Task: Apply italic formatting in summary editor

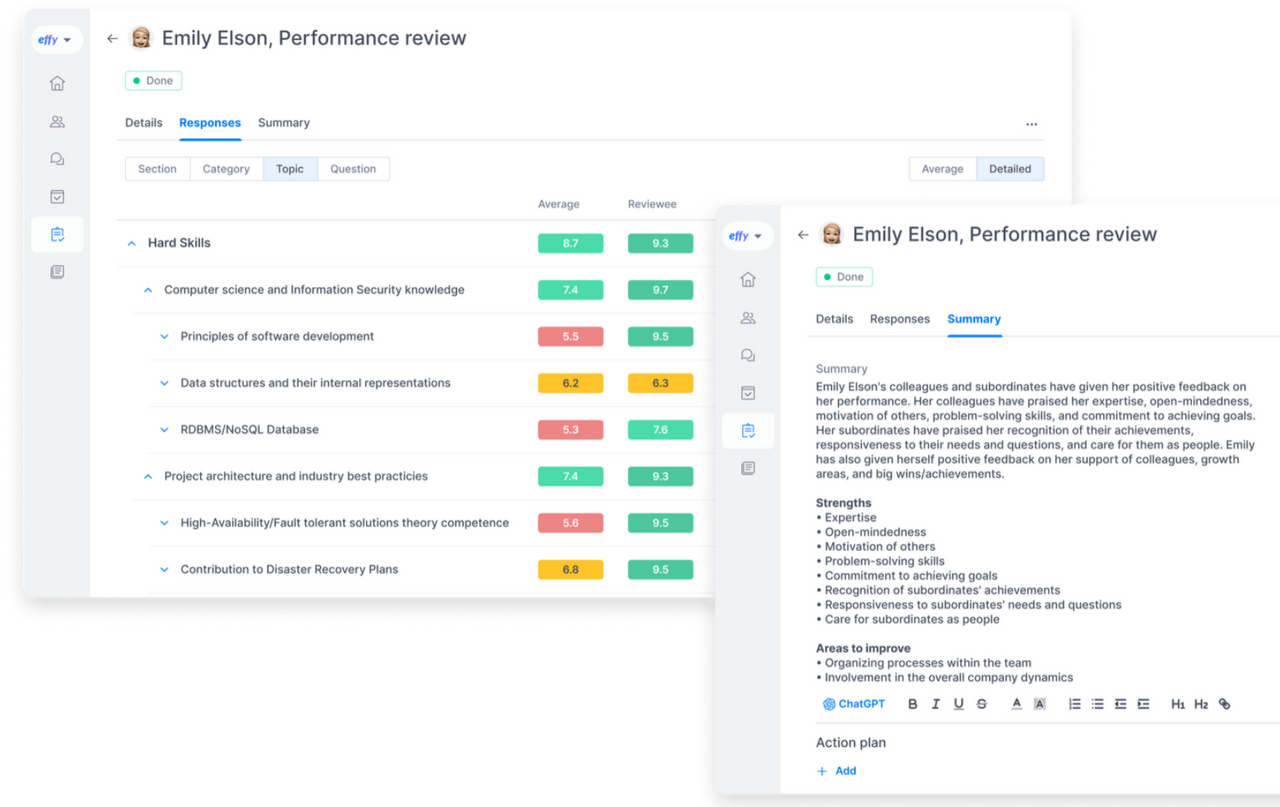Action: point(935,704)
